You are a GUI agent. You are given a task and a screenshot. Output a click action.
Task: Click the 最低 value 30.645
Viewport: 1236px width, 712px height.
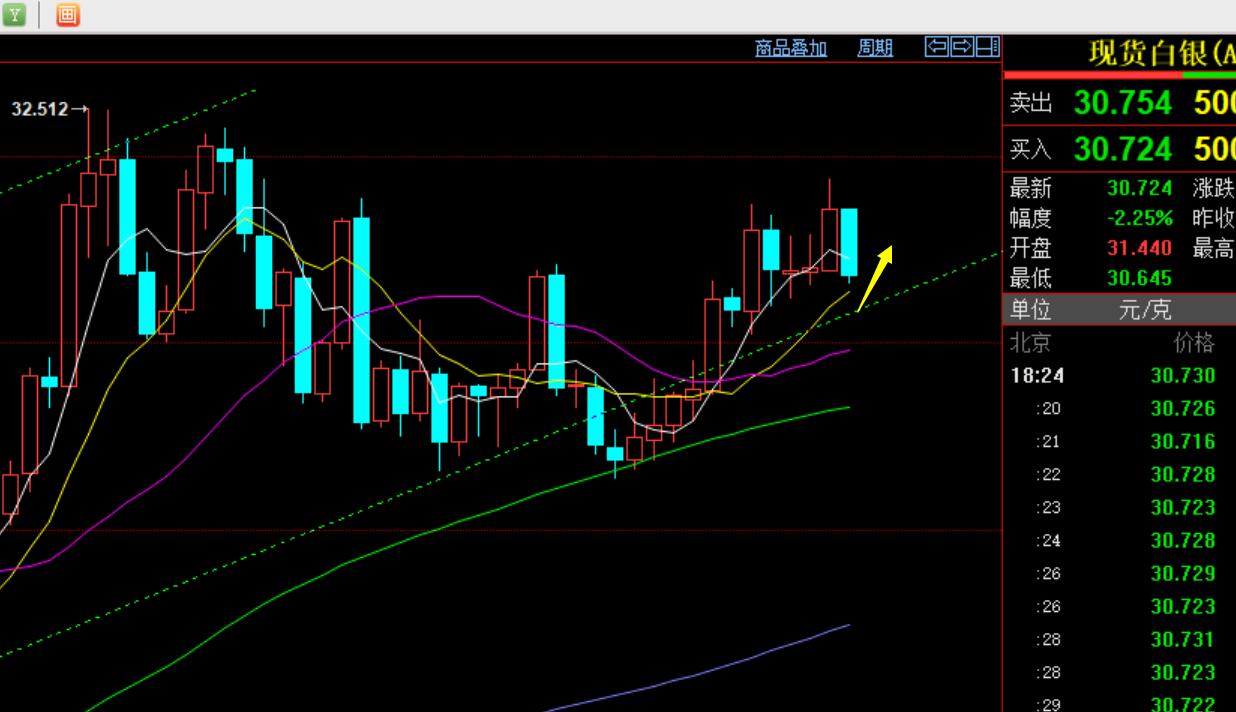pyautogui.click(x=1139, y=278)
